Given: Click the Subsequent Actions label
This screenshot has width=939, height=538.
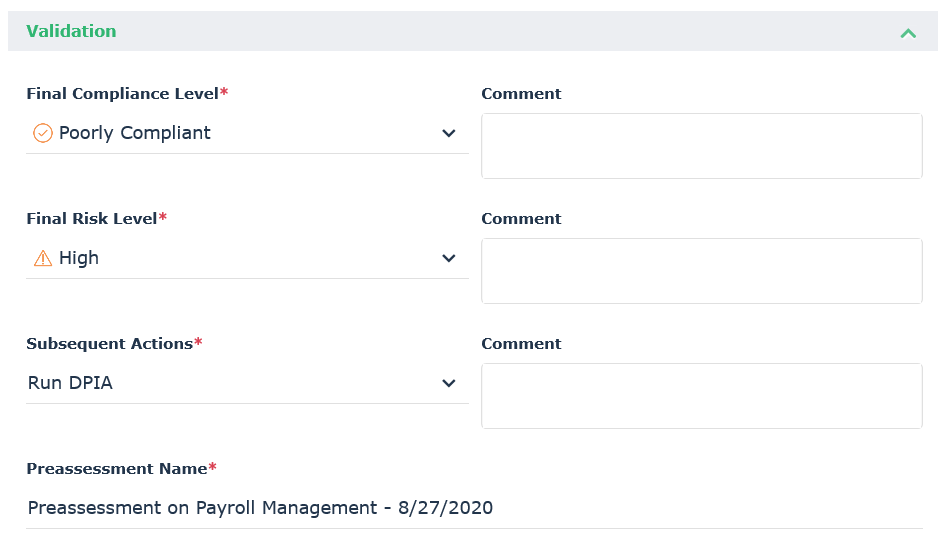Looking at the screenshot, I should tap(109, 344).
